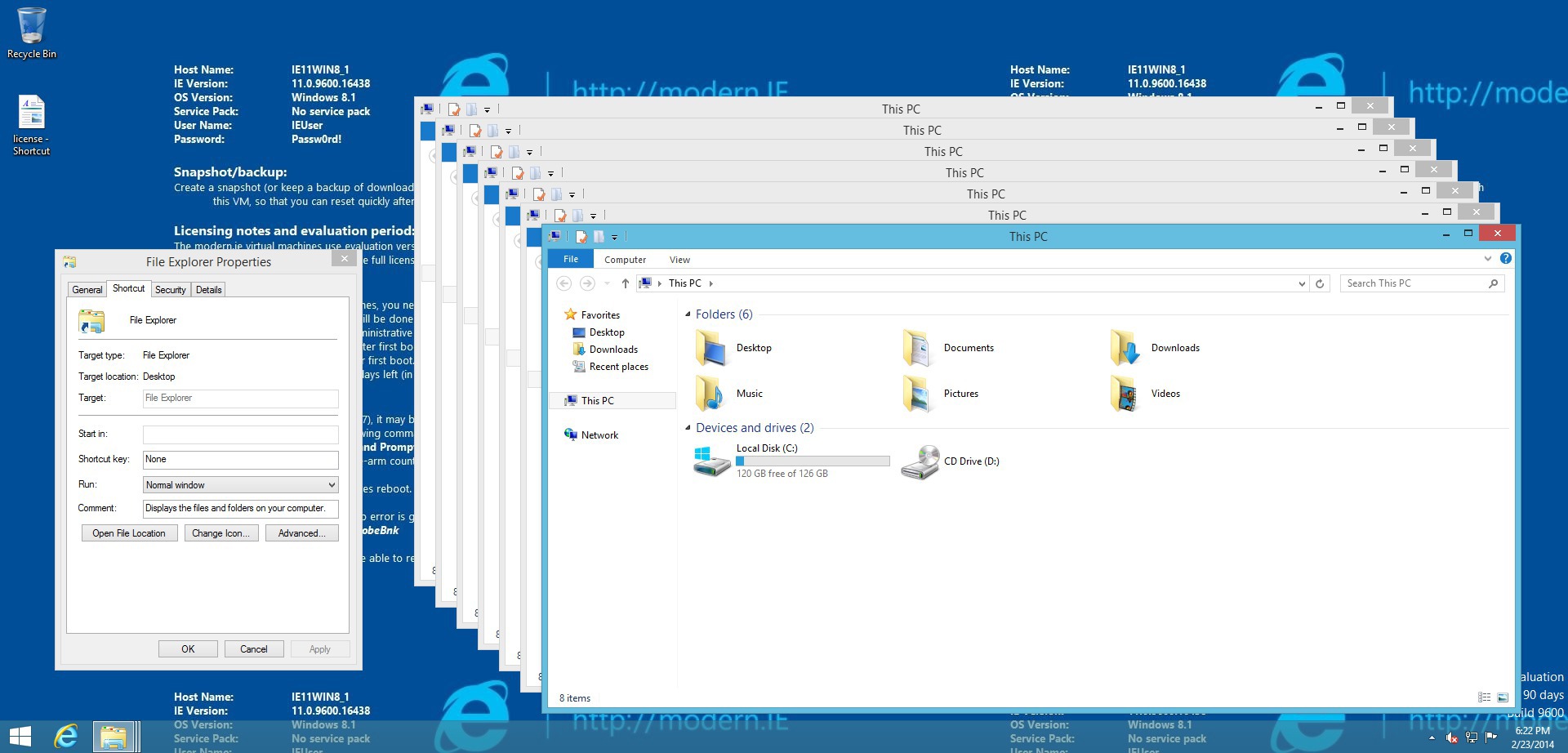Click the Up one level arrow
Viewport: 1568px width, 753px height.
pos(625,283)
